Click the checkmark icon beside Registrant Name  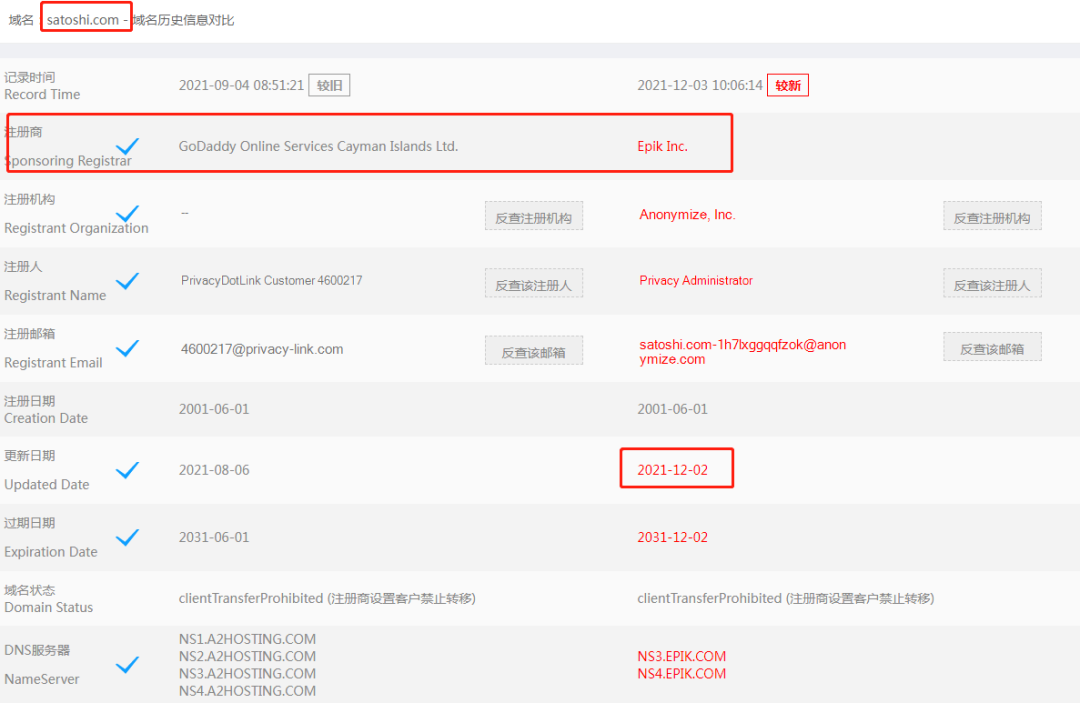[127, 281]
